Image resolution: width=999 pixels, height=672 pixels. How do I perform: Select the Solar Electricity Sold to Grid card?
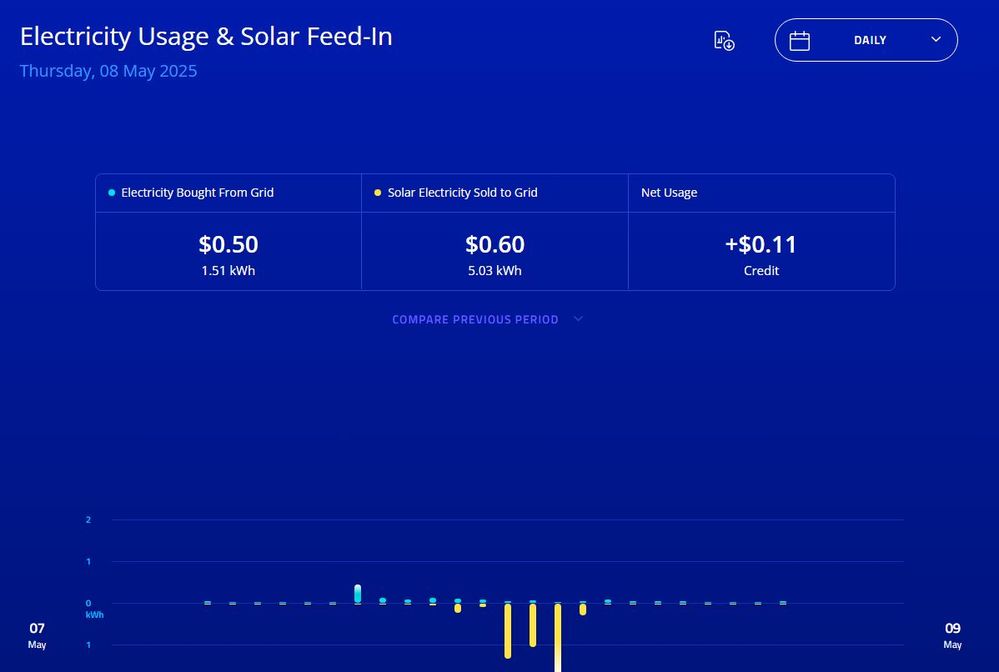click(x=495, y=232)
